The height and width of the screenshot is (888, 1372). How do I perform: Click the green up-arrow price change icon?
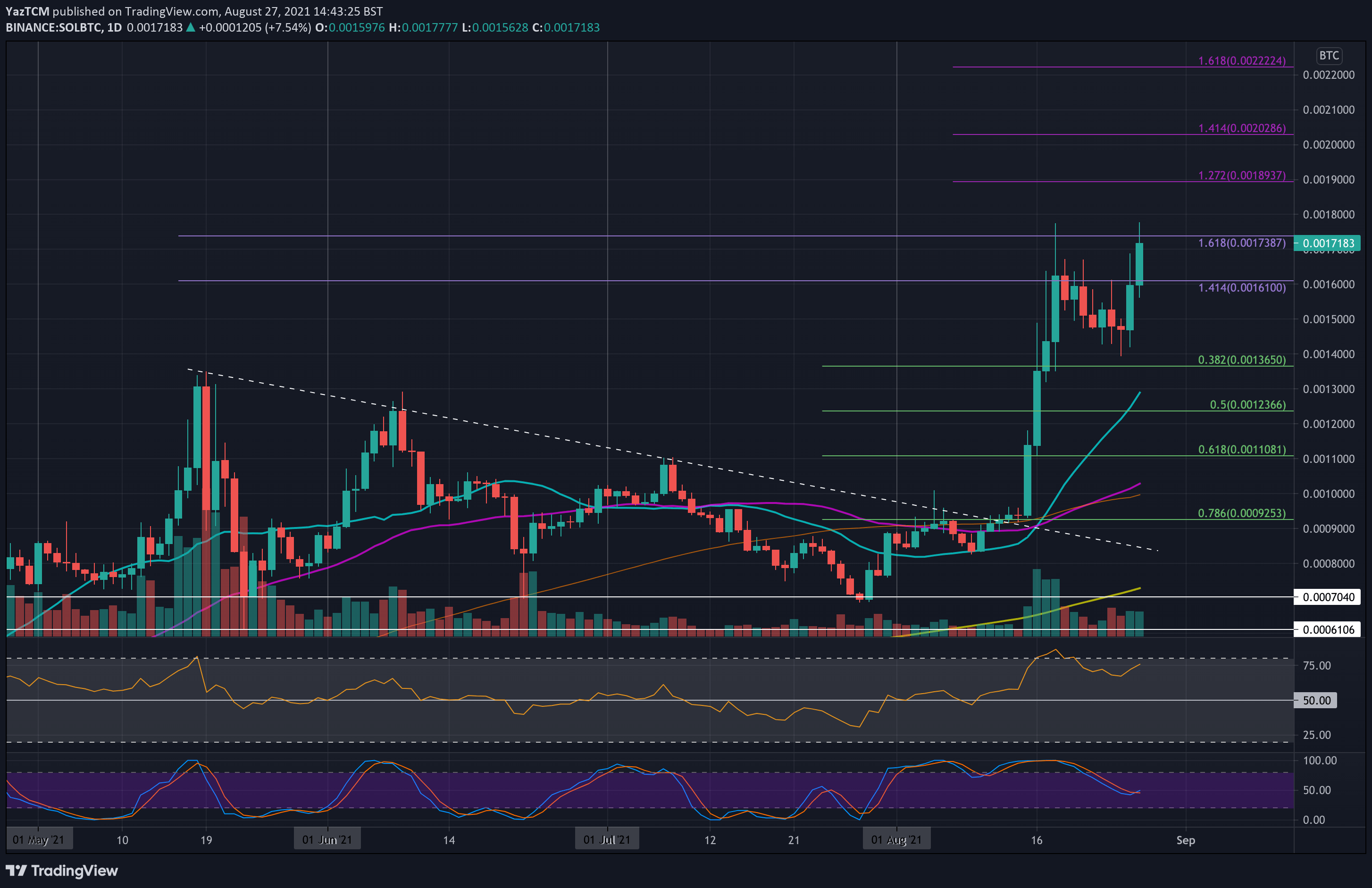coord(191,28)
